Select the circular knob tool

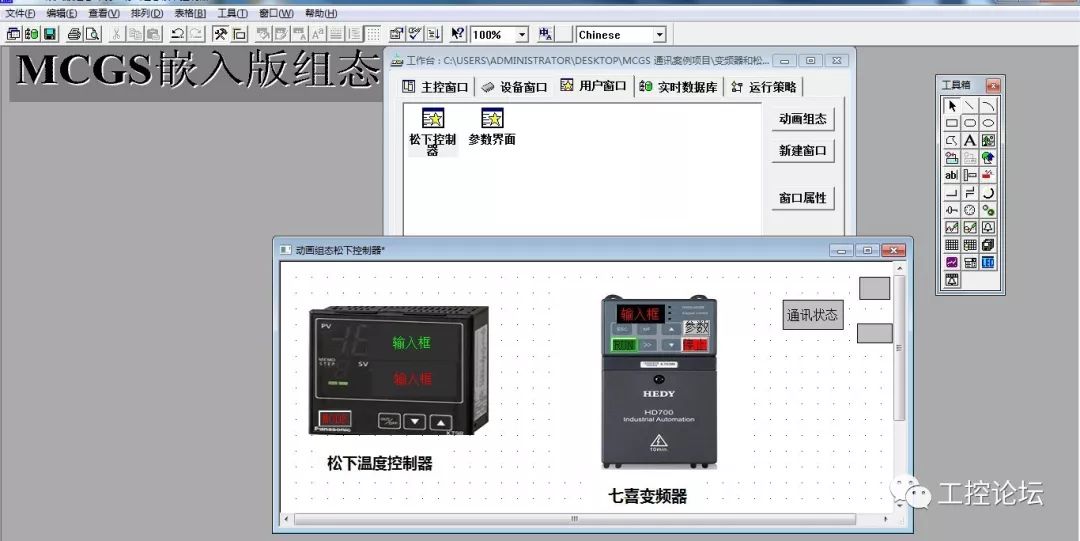coord(988,193)
